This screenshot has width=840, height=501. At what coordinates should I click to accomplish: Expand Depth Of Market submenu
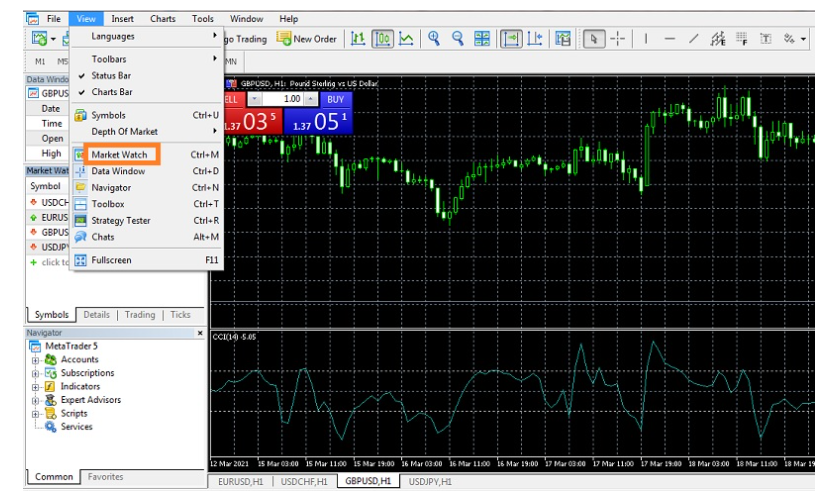pyautogui.click(x=147, y=131)
